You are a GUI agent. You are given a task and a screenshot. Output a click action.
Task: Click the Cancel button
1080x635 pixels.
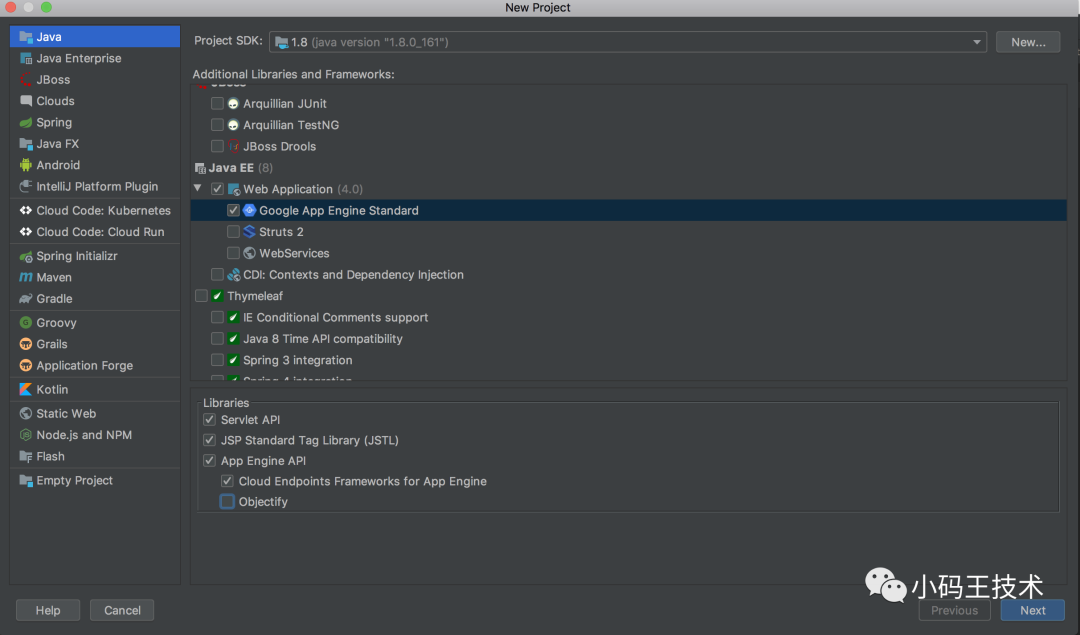[122, 610]
